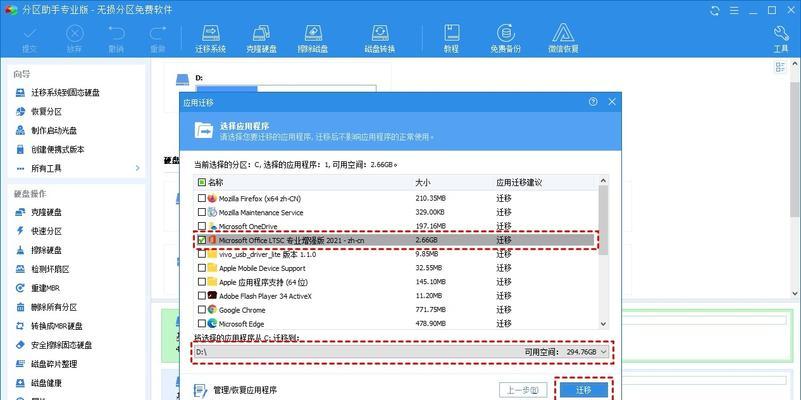Click the 重做 (redo) toolbar icon
The height and width of the screenshot is (400, 801).
pos(158,39)
